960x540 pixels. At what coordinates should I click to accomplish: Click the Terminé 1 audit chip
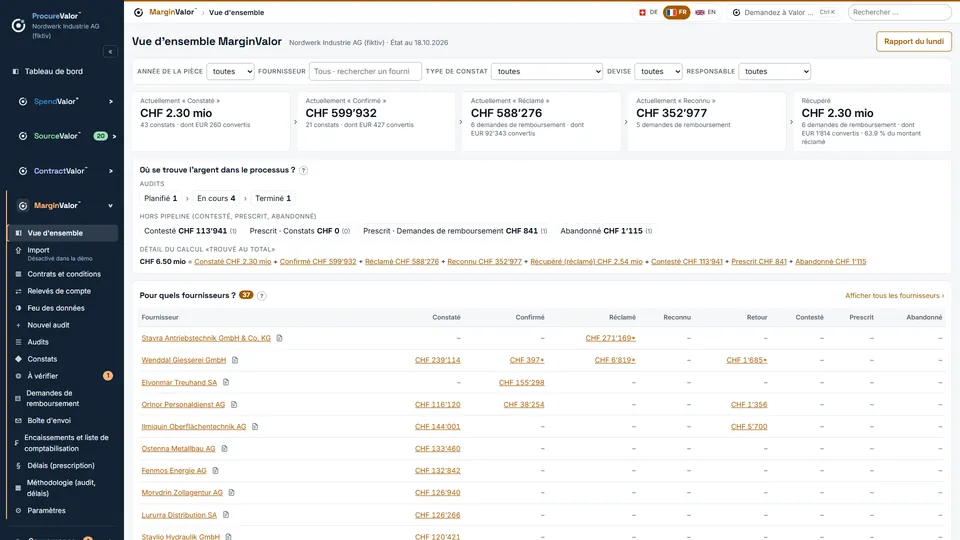pyautogui.click(x=273, y=198)
